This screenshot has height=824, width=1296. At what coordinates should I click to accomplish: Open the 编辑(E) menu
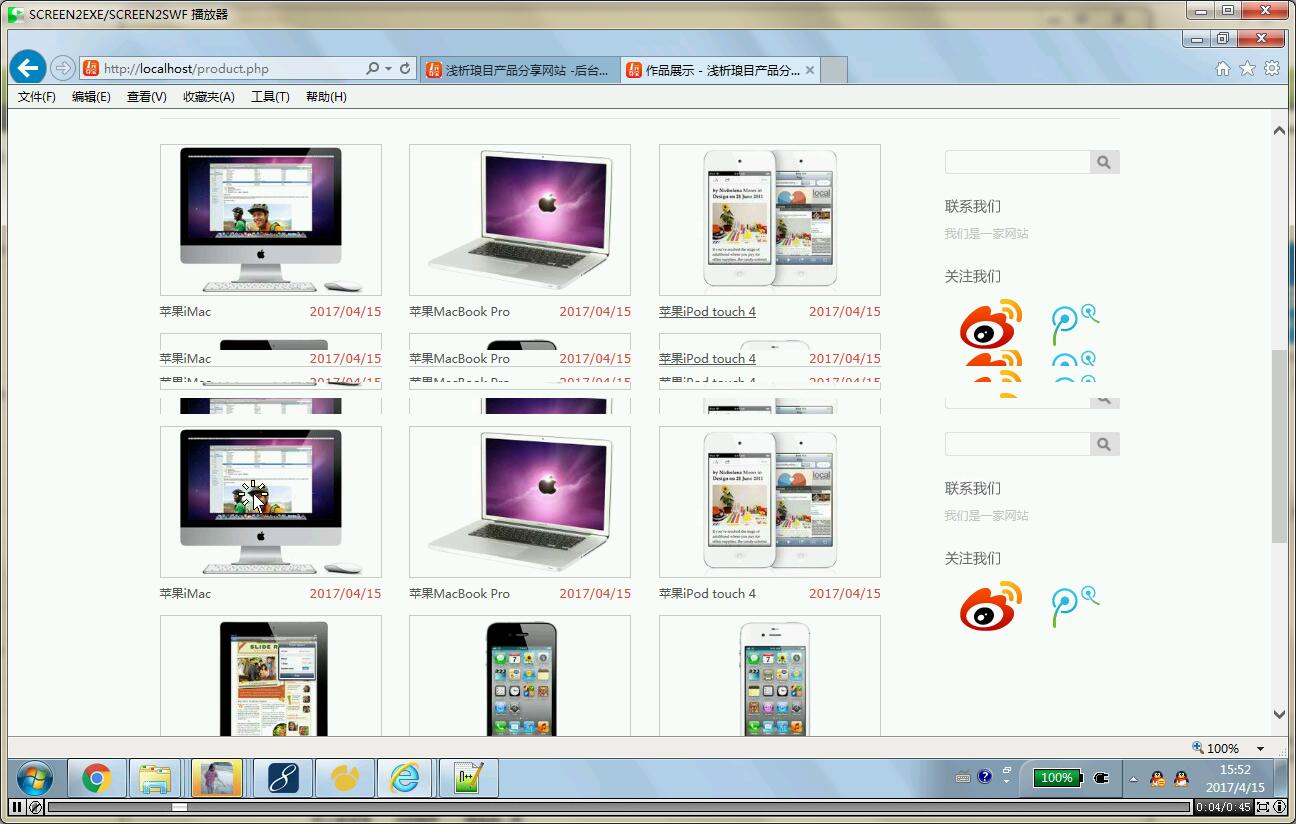click(91, 97)
